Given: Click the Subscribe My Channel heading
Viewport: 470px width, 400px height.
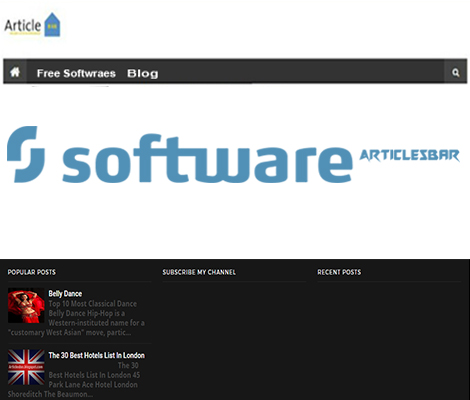Looking at the screenshot, I should pyautogui.click(x=199, y=272).
